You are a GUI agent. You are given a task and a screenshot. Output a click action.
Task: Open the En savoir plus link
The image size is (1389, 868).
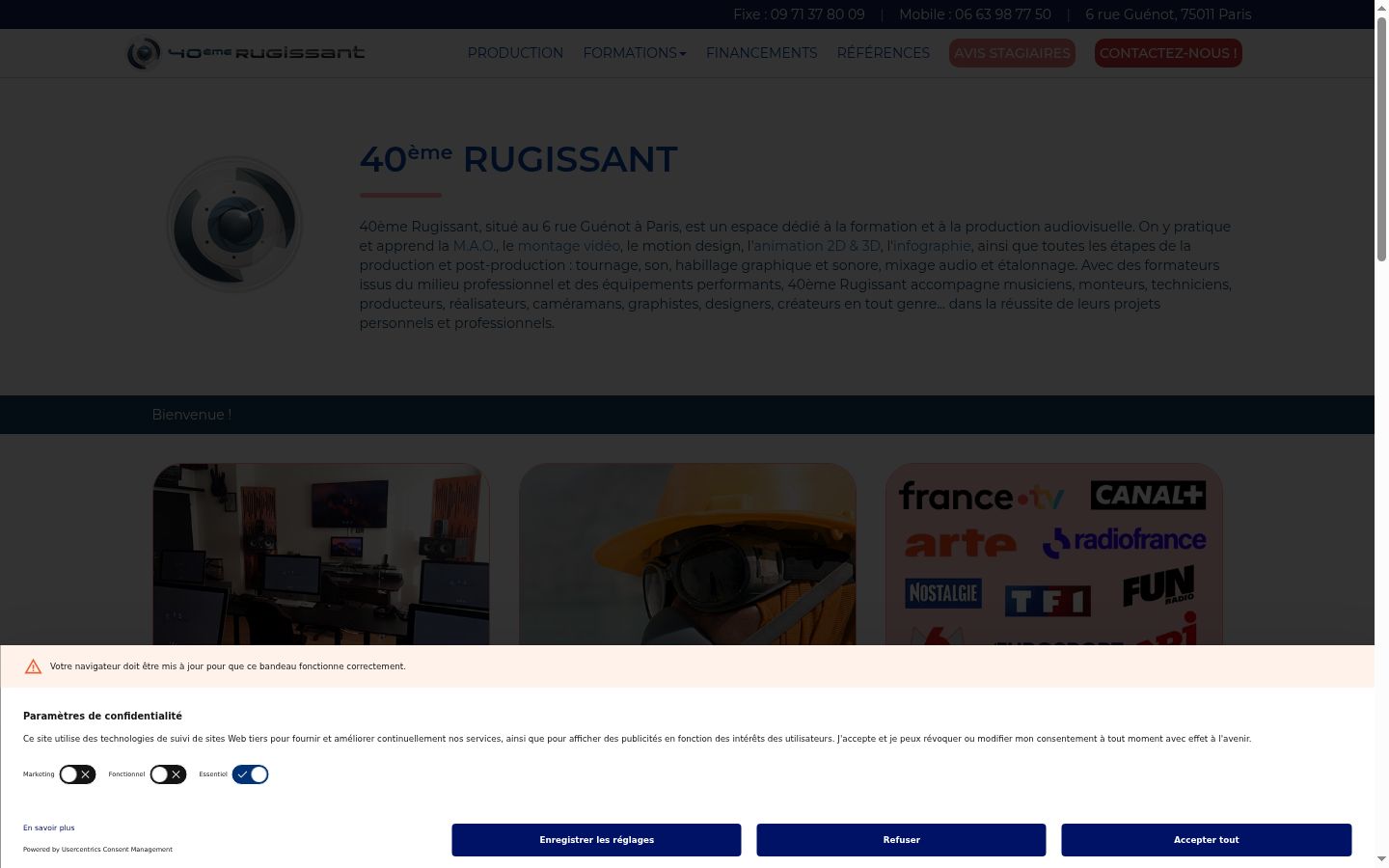point(49,827)
